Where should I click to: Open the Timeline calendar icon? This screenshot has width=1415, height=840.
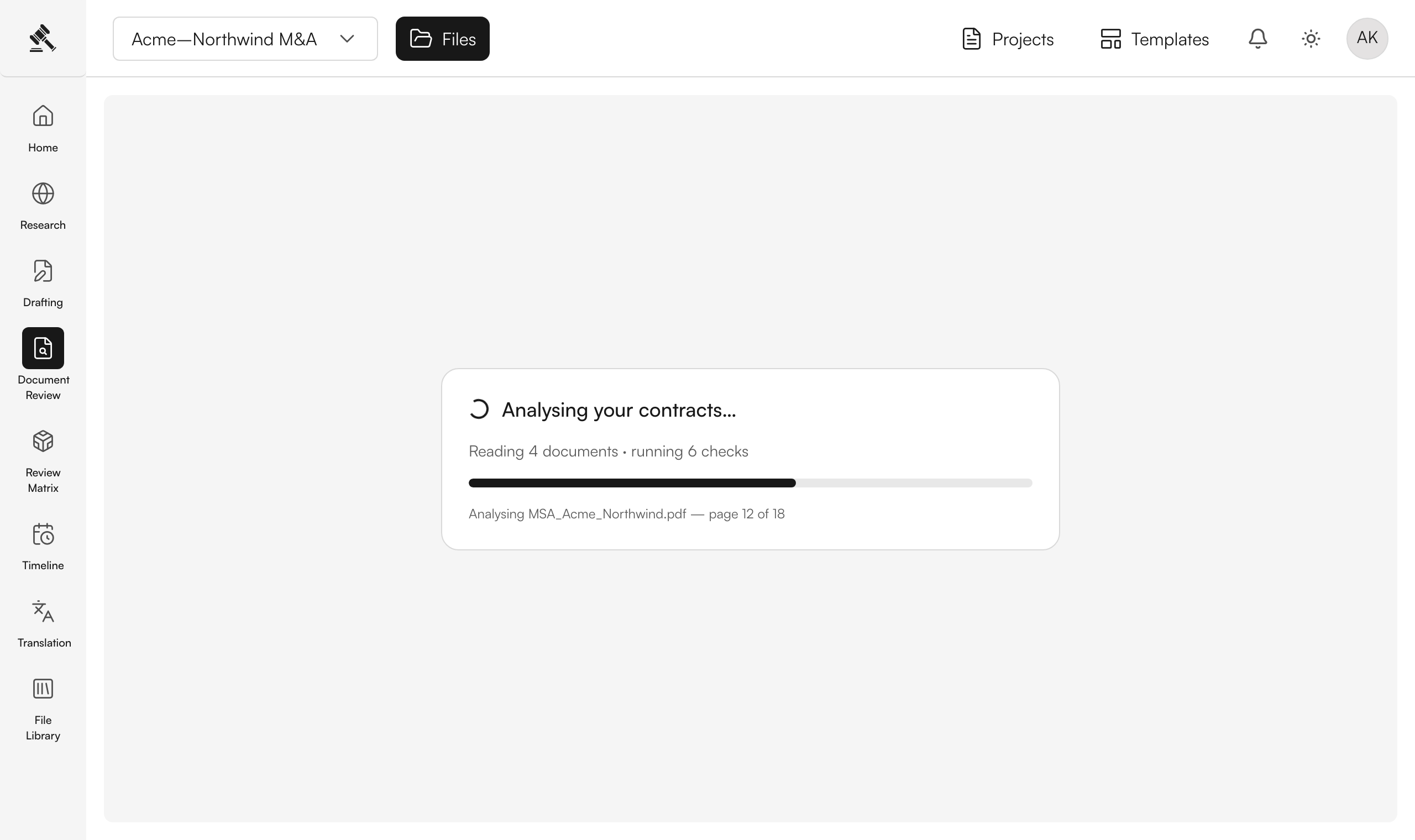(43, 534)
